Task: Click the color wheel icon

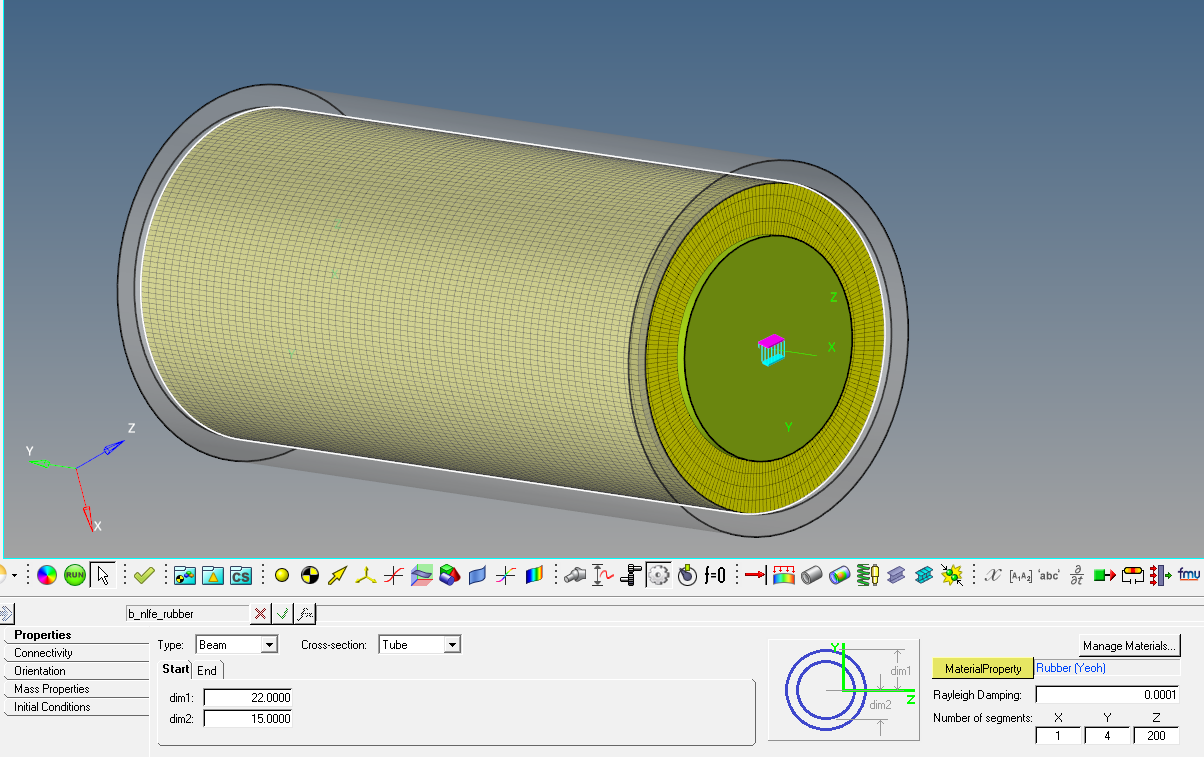Action: point(47,575)
